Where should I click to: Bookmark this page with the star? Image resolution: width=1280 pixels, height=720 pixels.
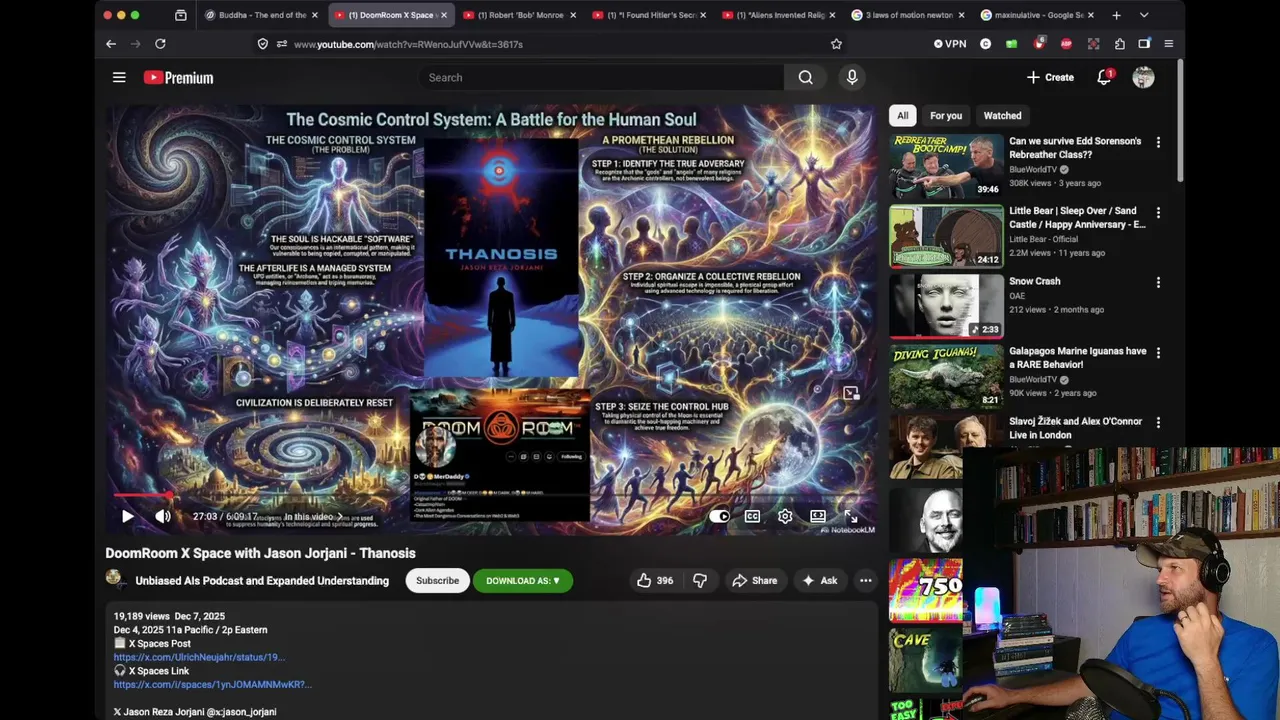(x=836, y=44)
